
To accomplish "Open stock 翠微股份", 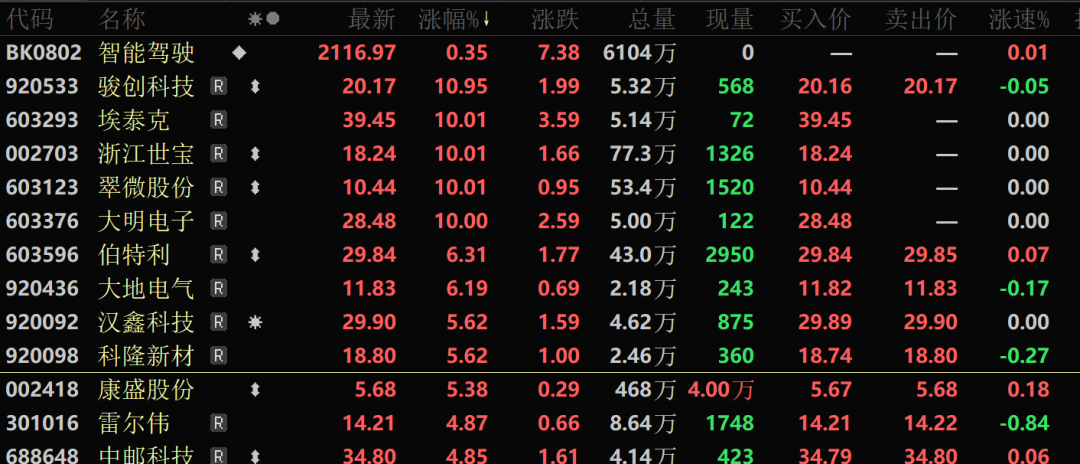I will [146, 187].
